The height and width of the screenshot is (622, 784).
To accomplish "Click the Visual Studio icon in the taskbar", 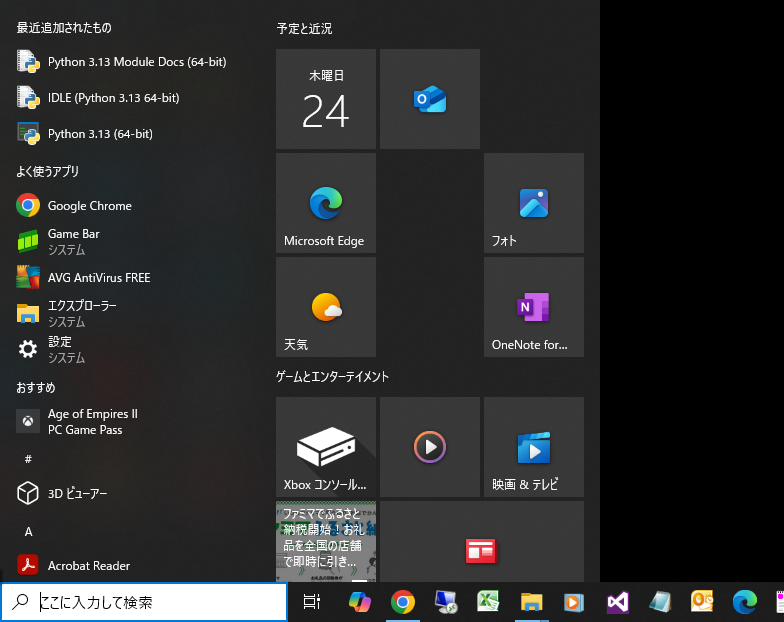I will click(x=618, y=602).
